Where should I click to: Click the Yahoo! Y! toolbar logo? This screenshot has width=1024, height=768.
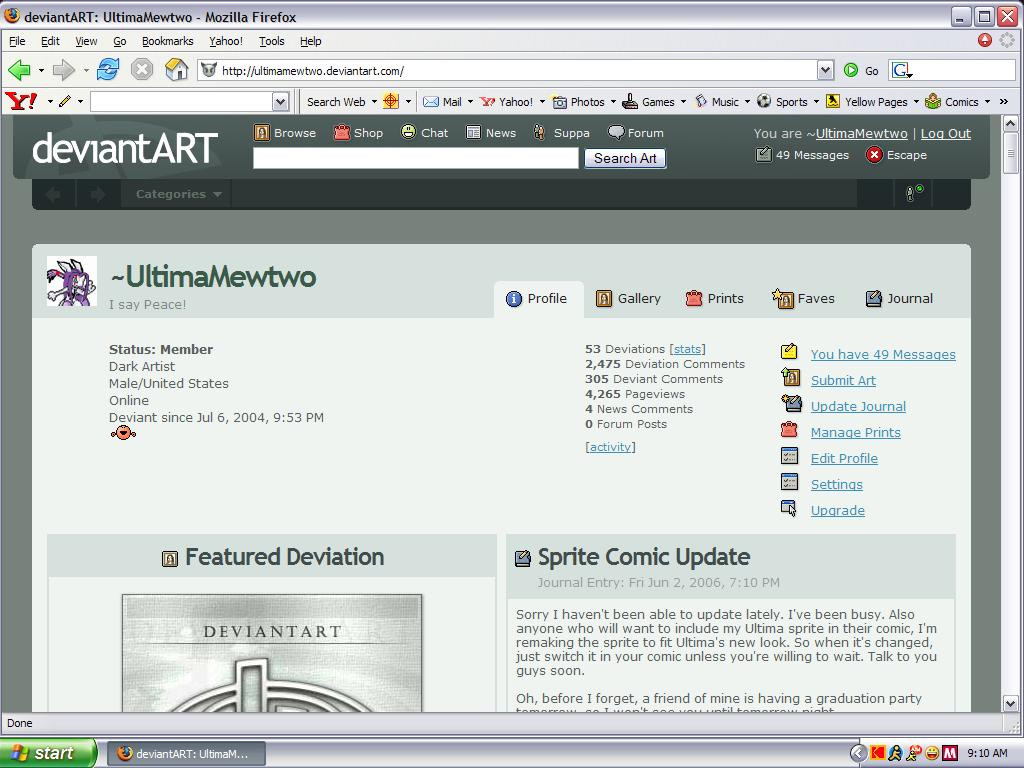pos(21,101)
